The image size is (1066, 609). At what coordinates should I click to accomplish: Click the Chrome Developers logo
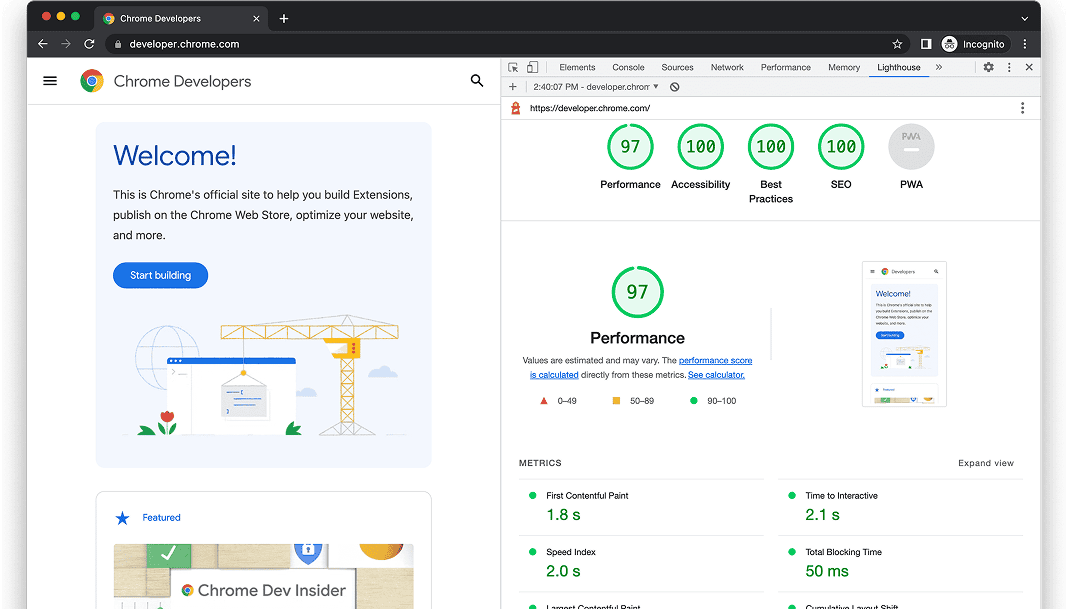92,81
